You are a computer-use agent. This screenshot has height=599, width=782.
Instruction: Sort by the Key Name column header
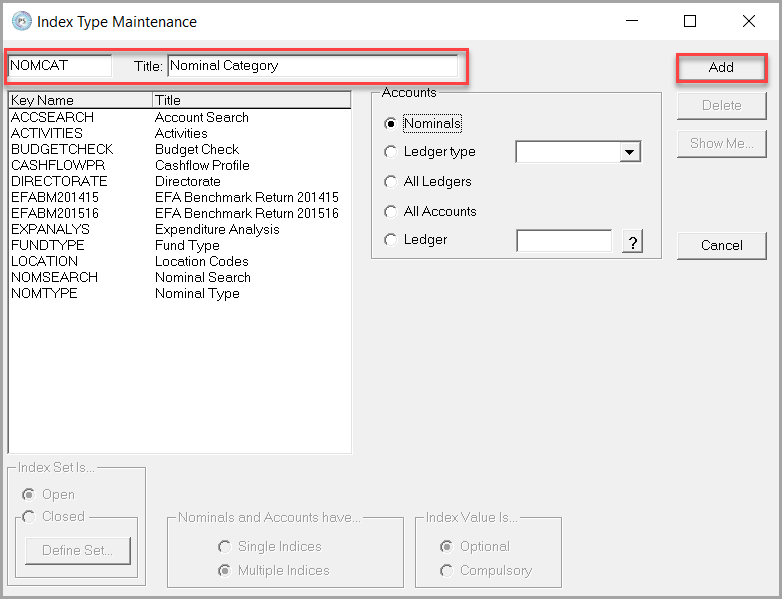tap(79, 100)
